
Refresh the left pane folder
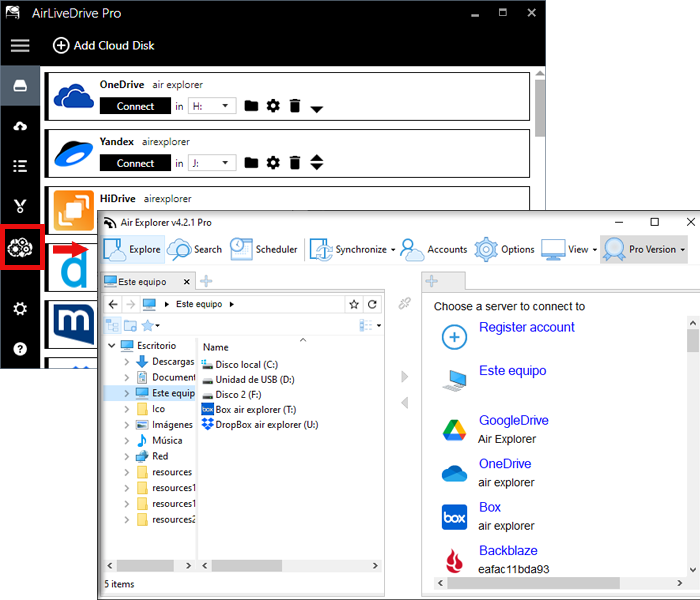click(x=372, y=304)
